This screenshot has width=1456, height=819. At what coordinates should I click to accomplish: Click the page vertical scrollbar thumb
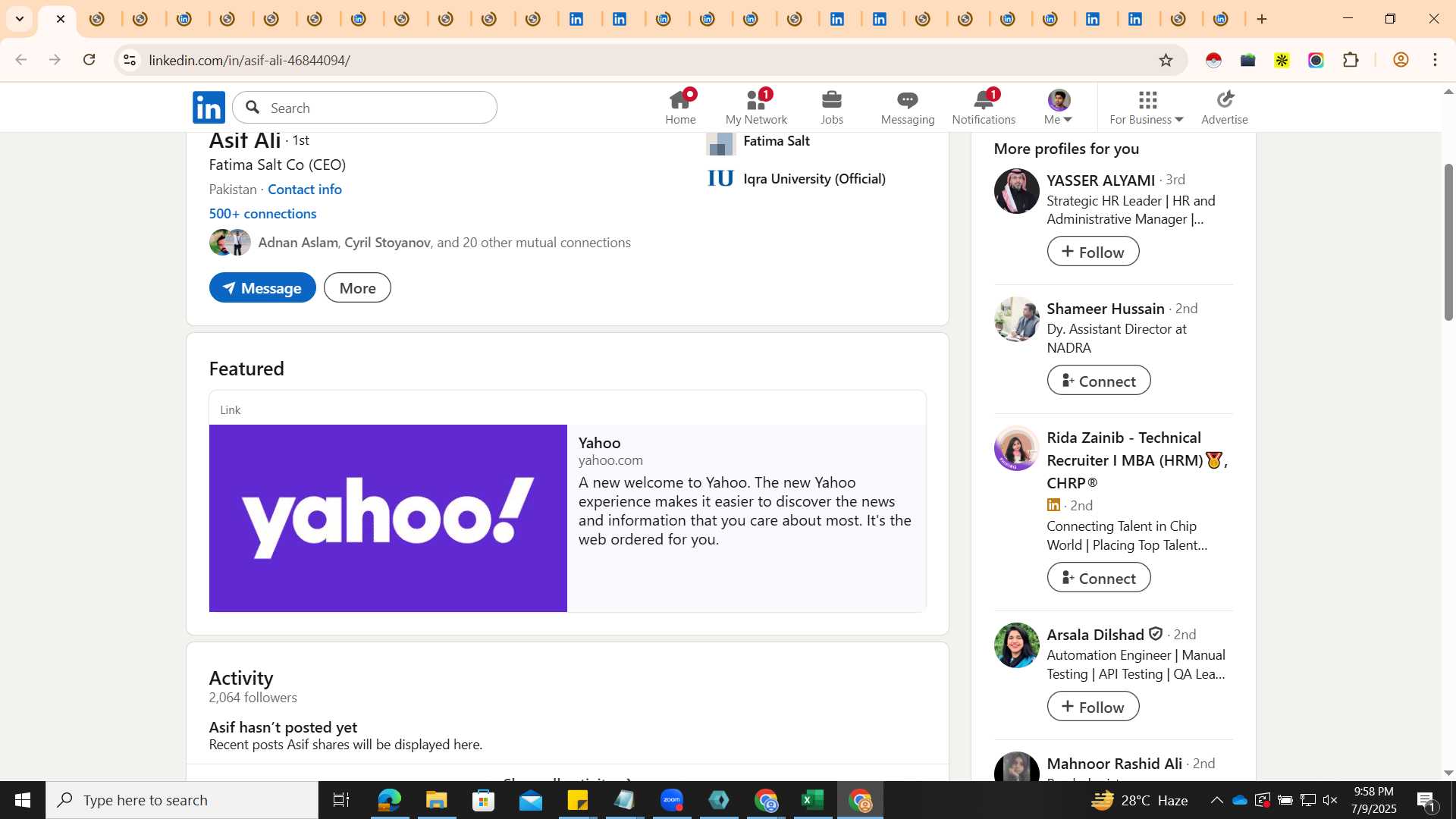click(x=1448, y=243)
